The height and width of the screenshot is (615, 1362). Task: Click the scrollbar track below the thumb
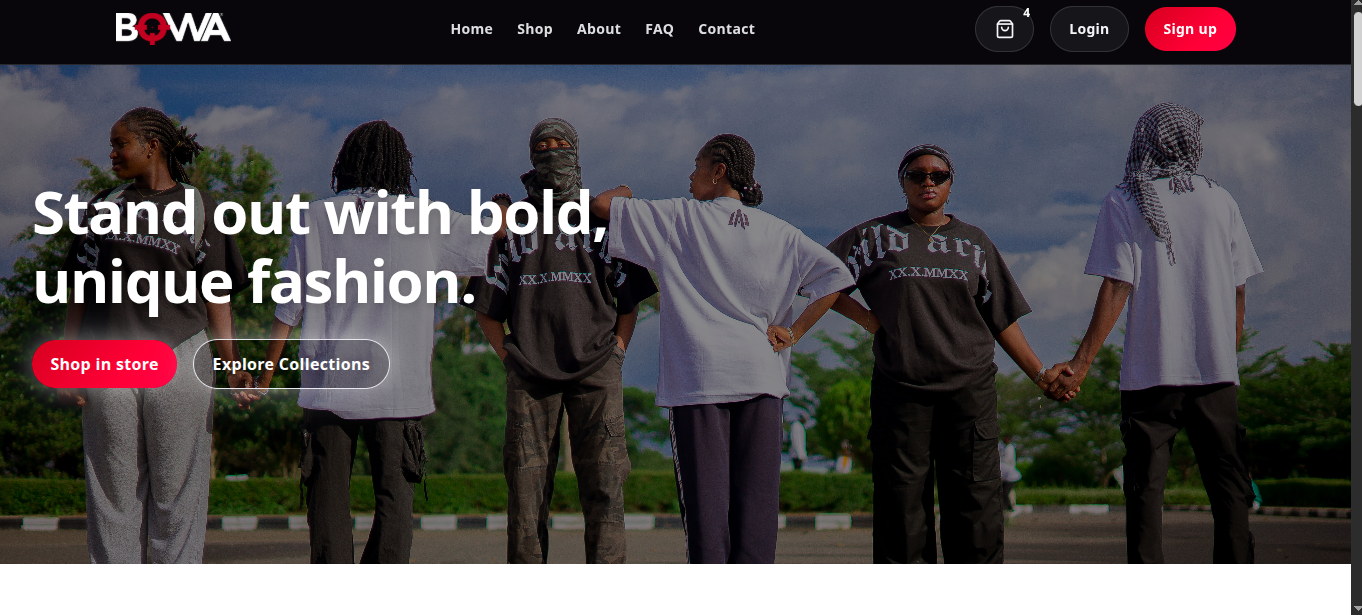click(x=1356, y=350)
